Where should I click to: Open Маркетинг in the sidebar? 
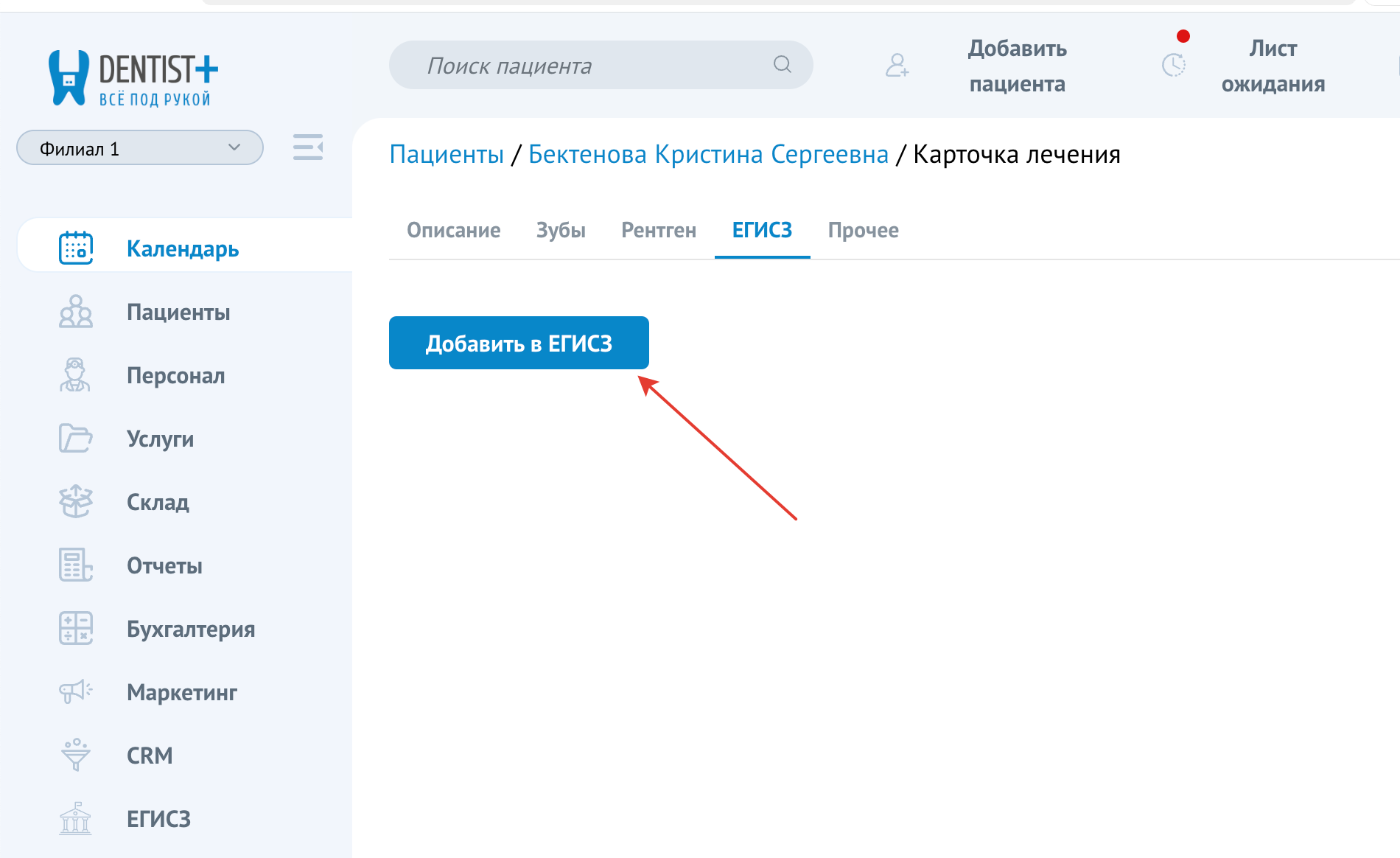[182, 693]
